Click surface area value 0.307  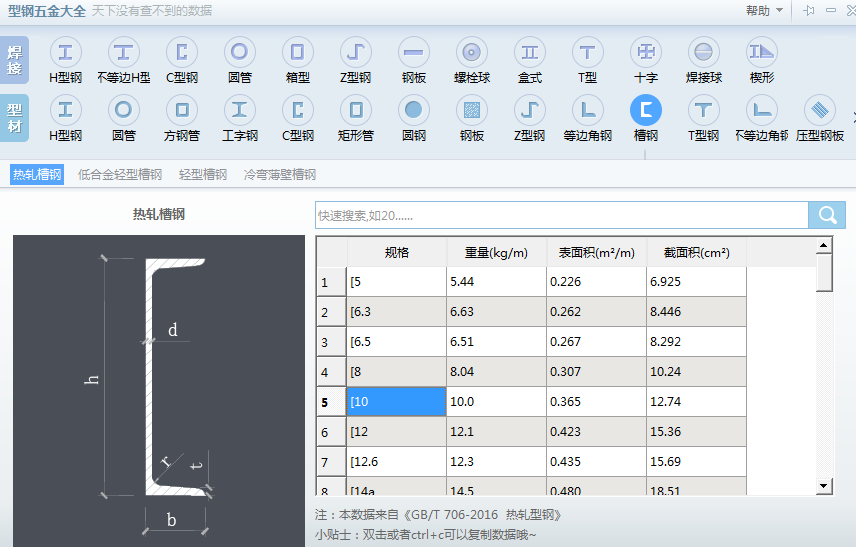[596, 372]
